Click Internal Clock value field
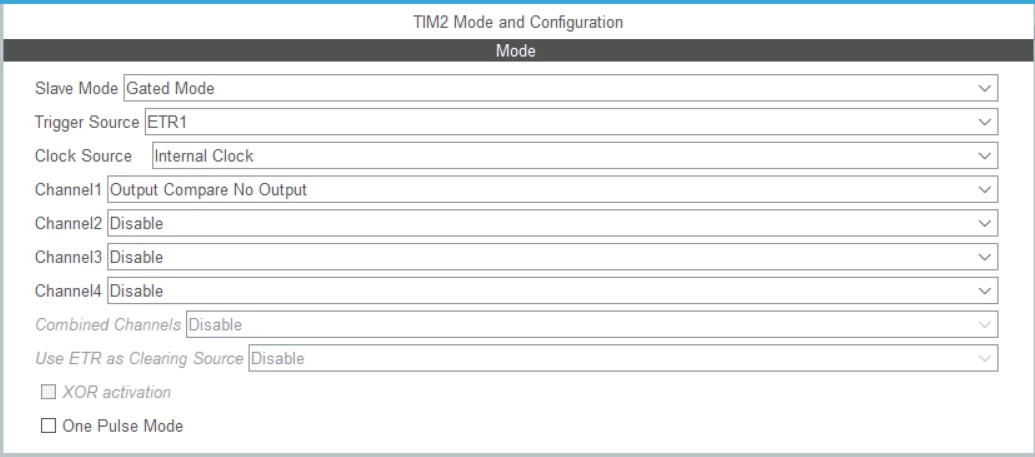Image resolution: width=1035 pixels, height=457 pixels. pos(575,156)
